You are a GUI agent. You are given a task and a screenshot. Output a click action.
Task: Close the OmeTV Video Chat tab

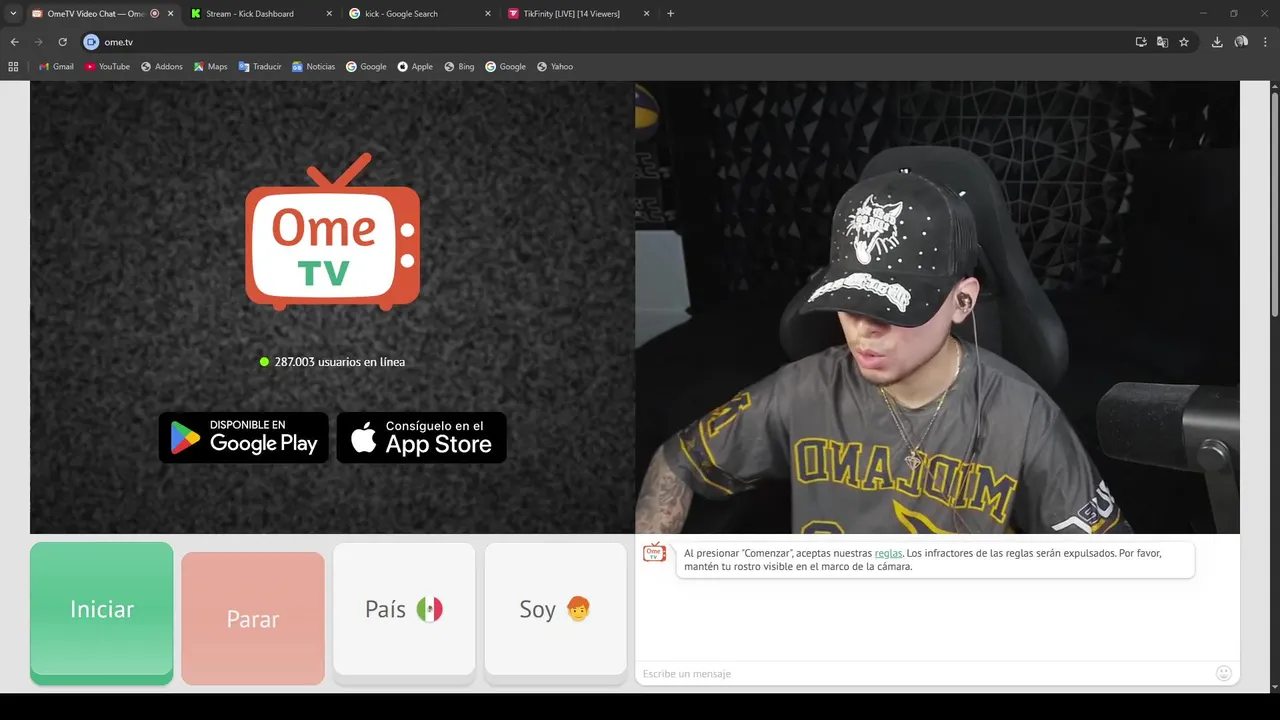pyautogui.click(x=170, y=14)
